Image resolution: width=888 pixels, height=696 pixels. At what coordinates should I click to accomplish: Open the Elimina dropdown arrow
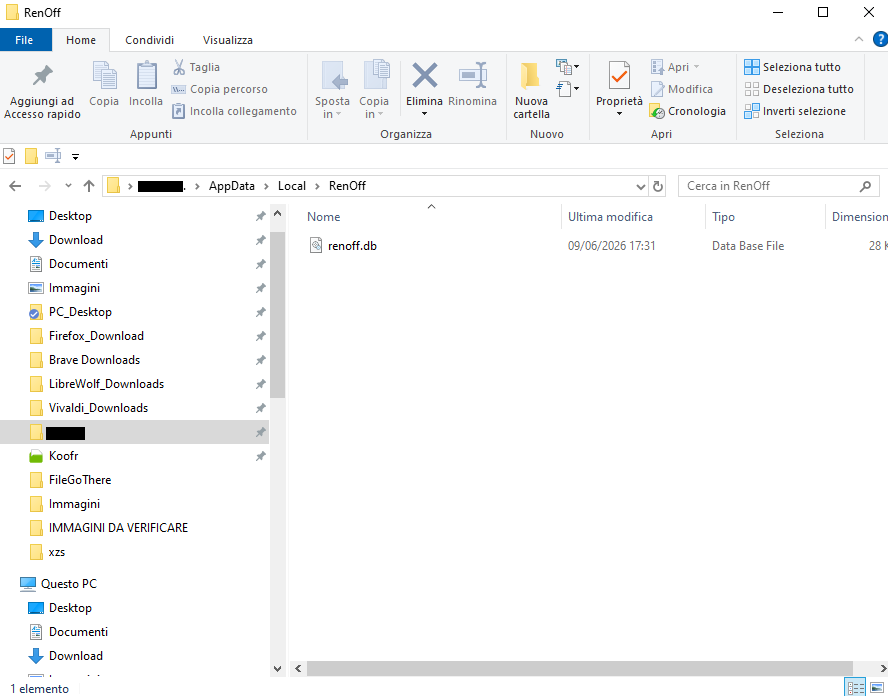point(424,114)
